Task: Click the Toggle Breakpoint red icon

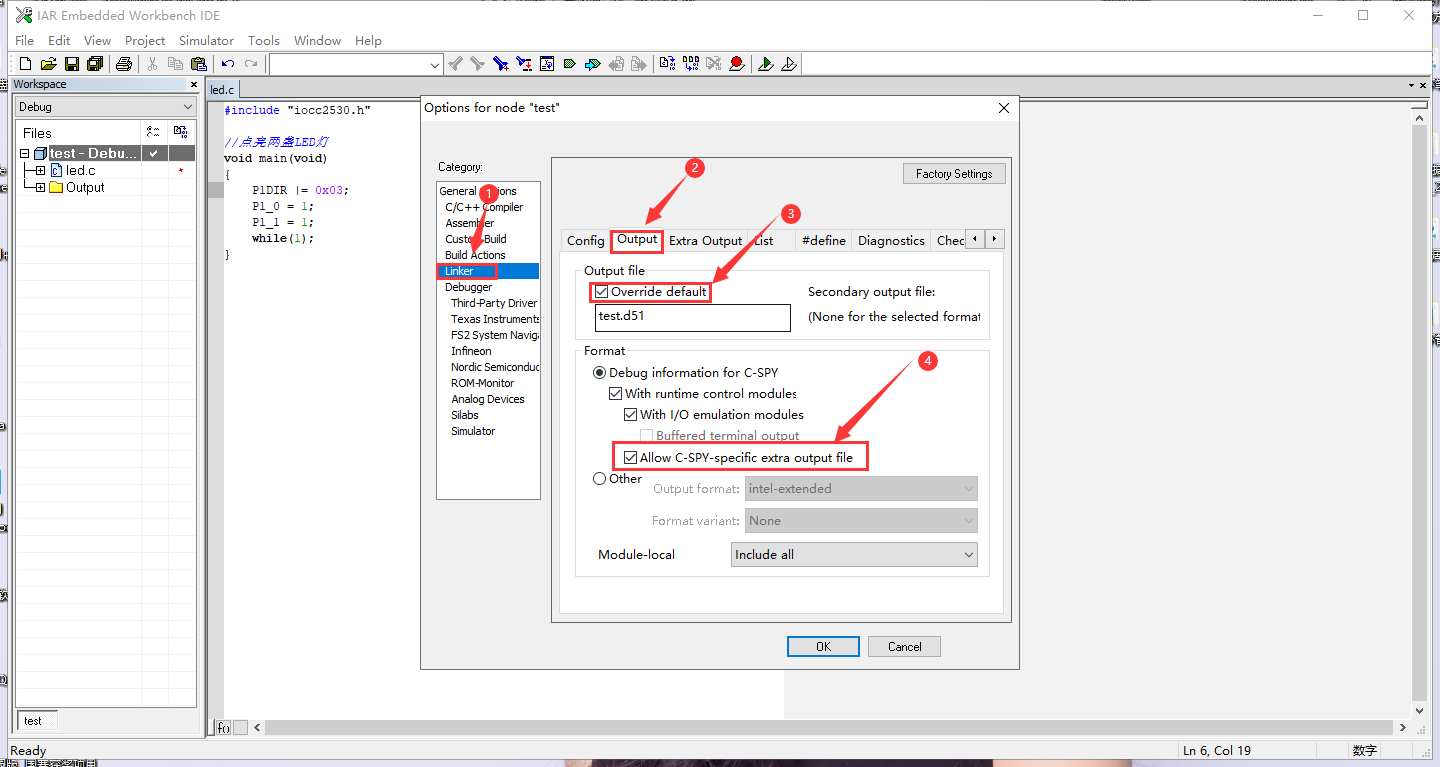Action: point(737,64)
